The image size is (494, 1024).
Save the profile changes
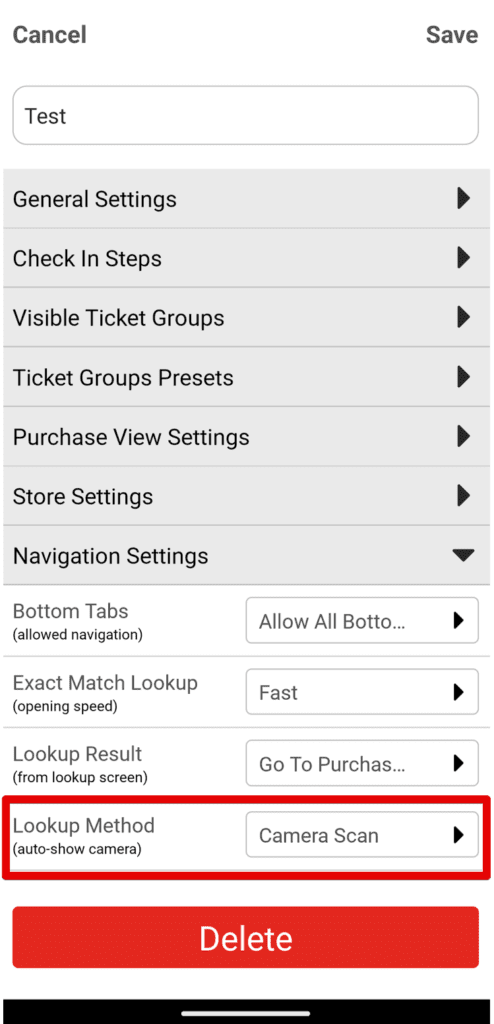452,35
